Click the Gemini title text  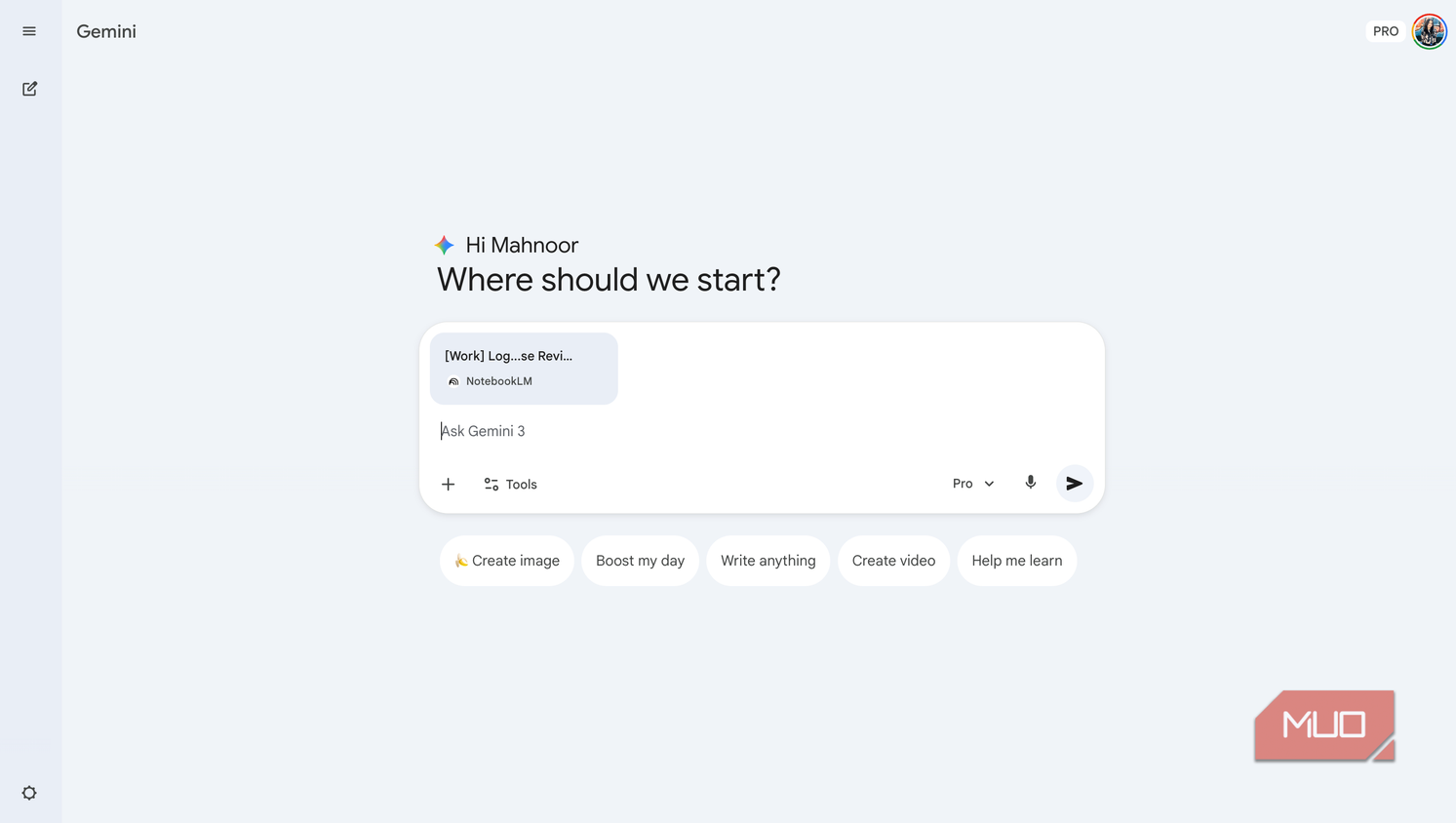coord(106,31)
